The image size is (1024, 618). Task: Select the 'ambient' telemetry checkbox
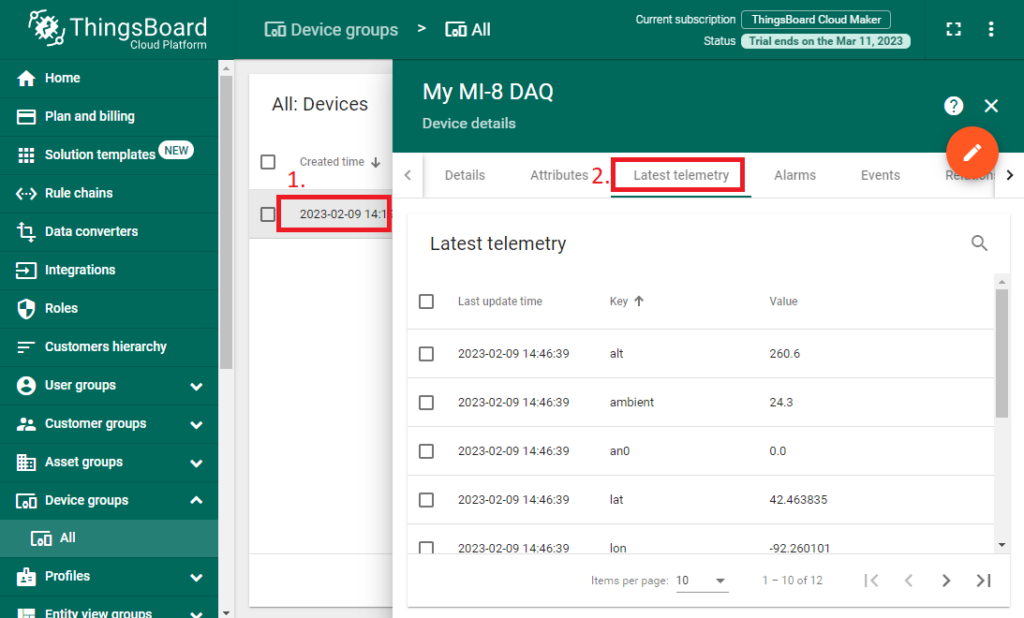tap(427, 402)
